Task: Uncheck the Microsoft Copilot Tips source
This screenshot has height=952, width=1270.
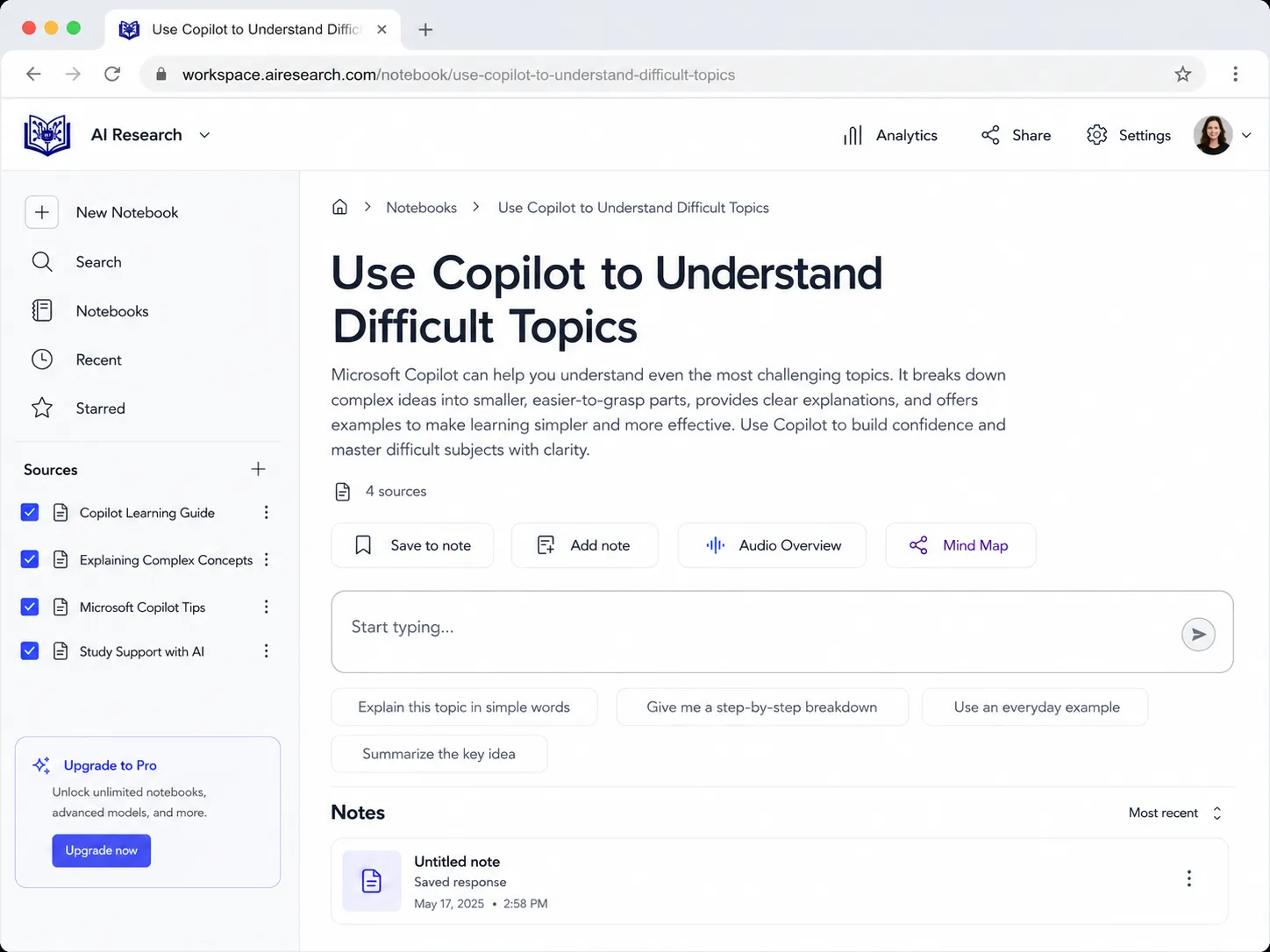Action: pyautogui.click(x=30, y=607)
